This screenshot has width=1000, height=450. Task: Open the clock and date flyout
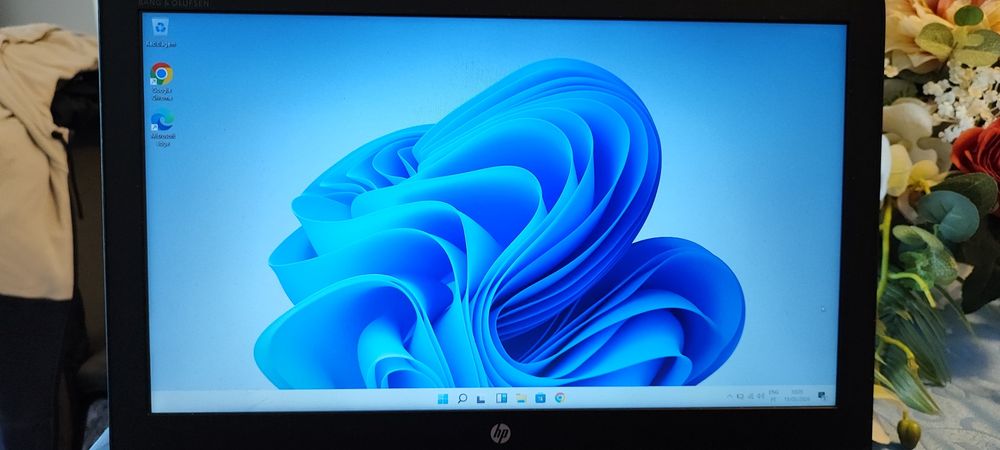click(797, 395)
